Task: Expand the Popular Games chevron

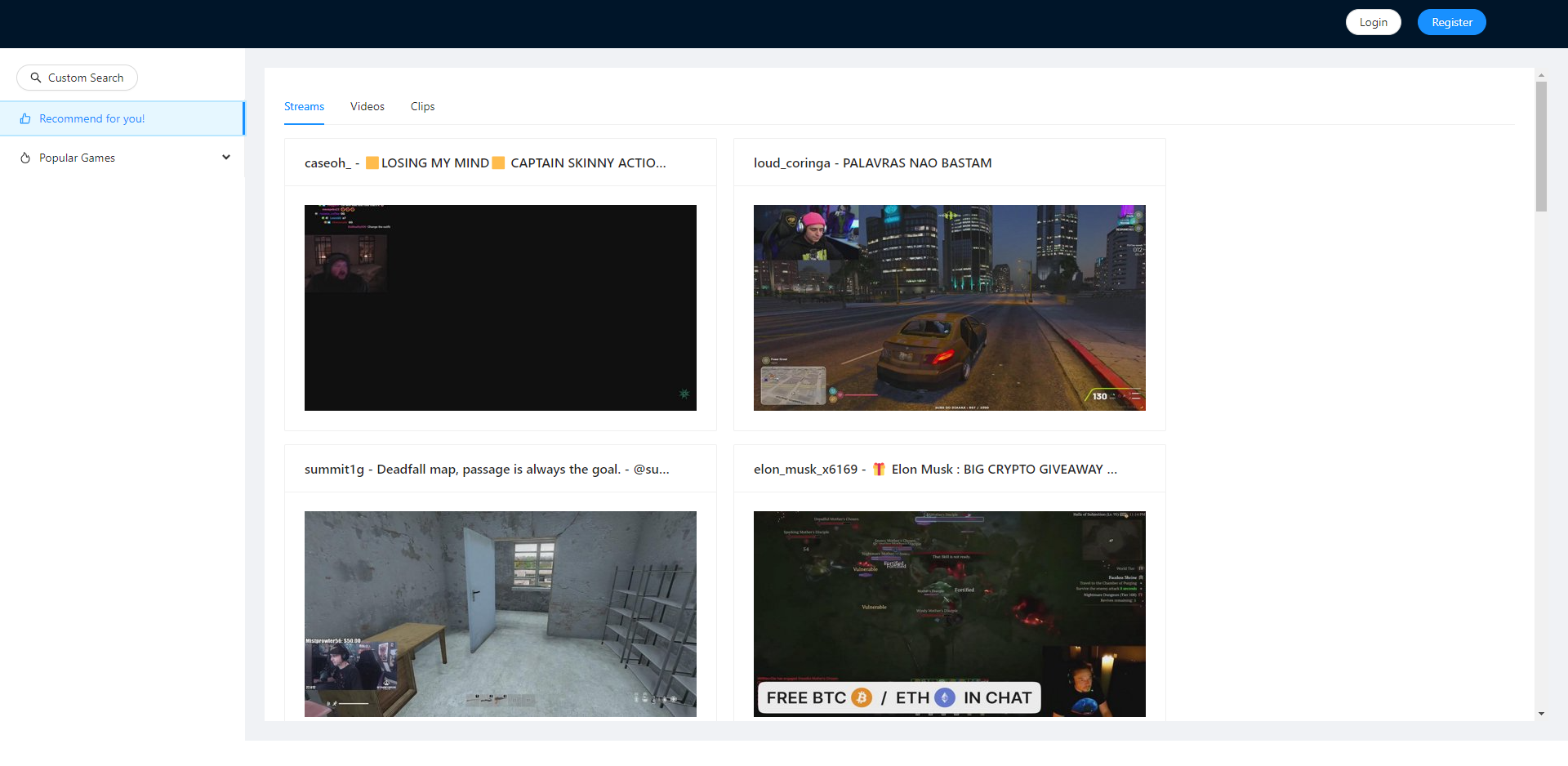Action: point(226,158)
